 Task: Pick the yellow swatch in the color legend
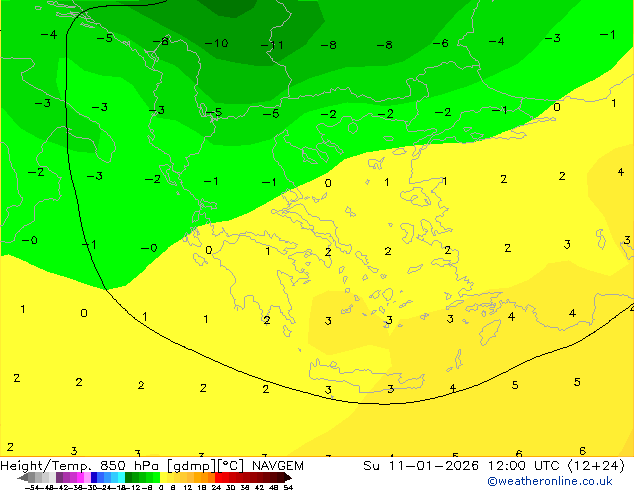(163, 477)
